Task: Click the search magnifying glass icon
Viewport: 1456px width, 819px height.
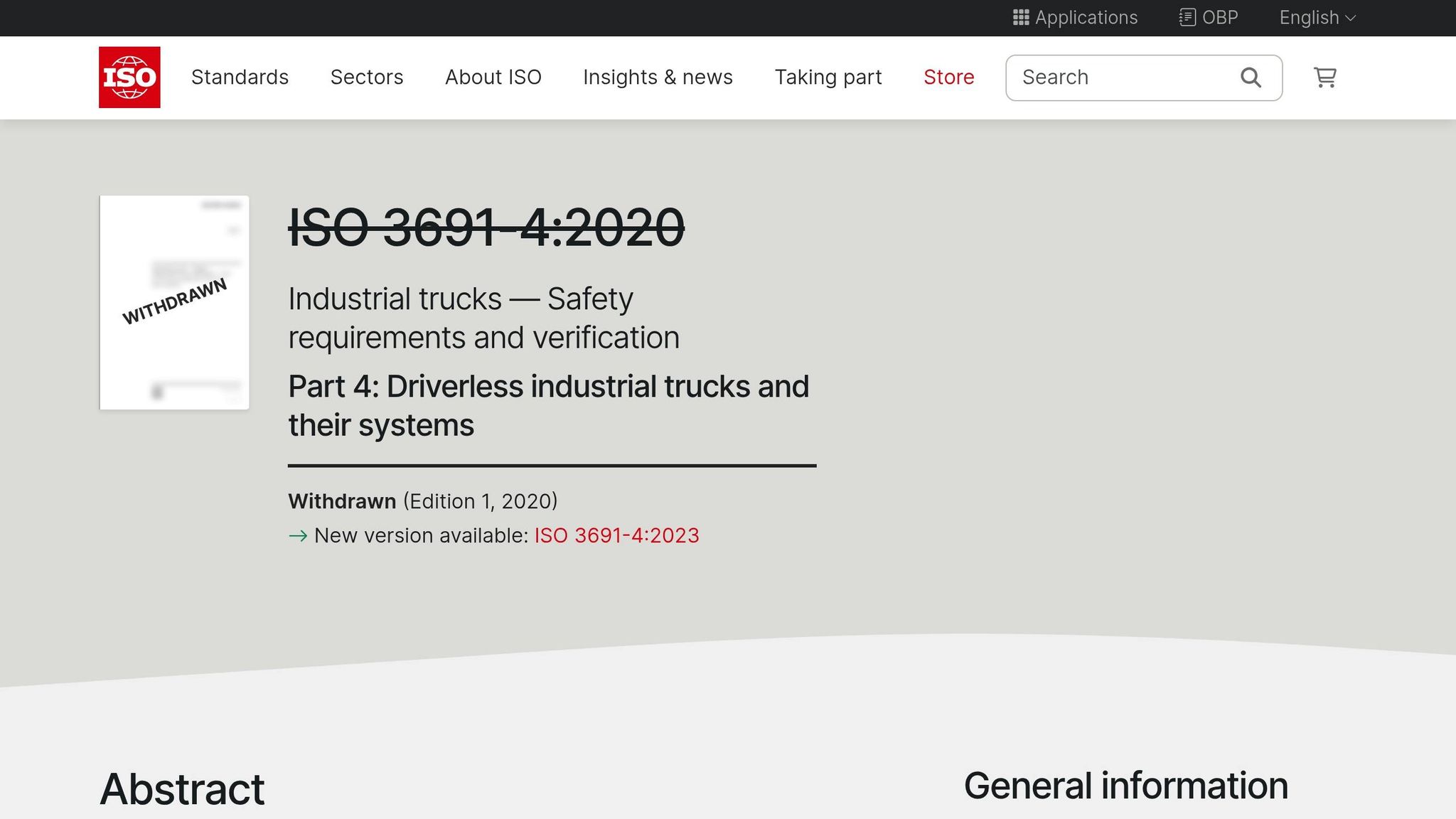Action: 1250,77
